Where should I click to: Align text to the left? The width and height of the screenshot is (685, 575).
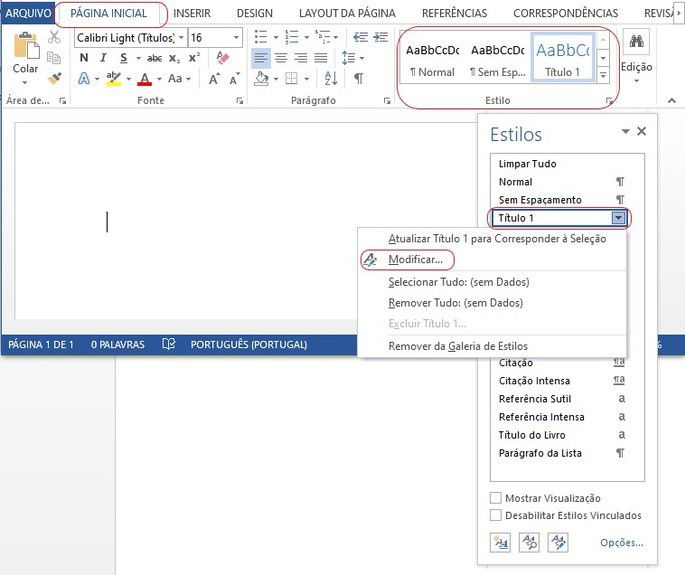coord(261,58)
